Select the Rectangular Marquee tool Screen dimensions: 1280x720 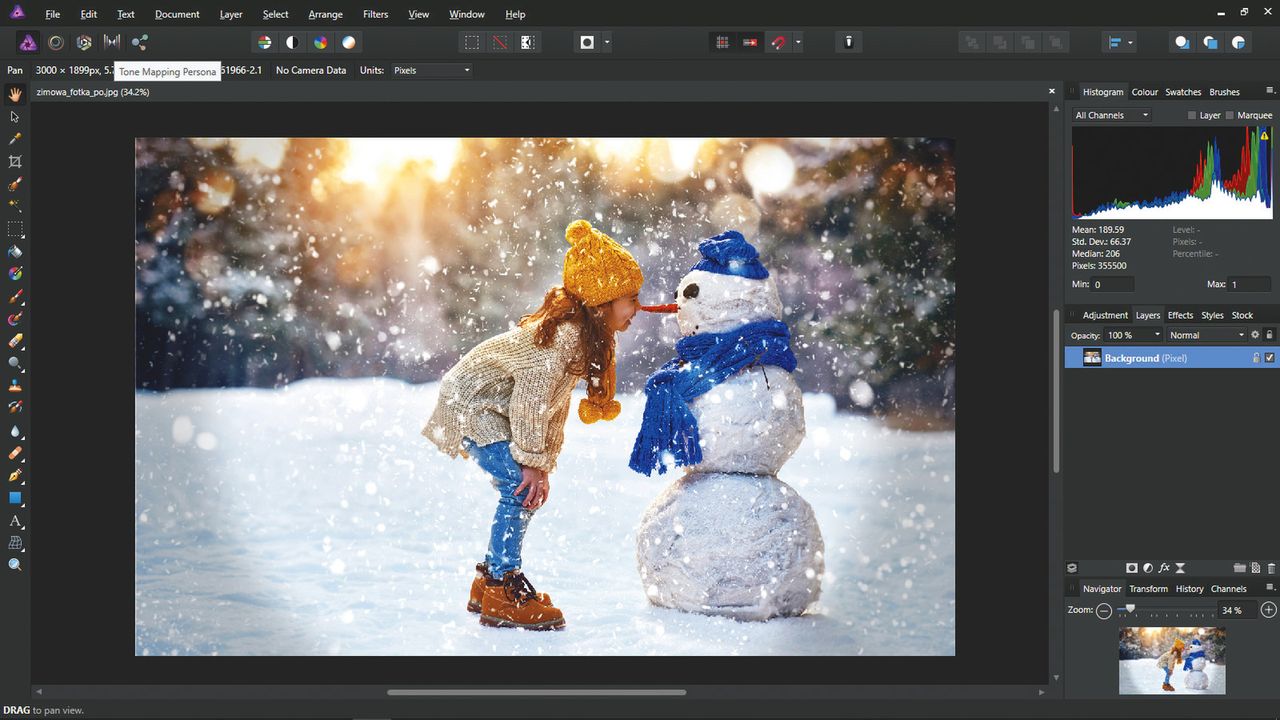point(15,229)
